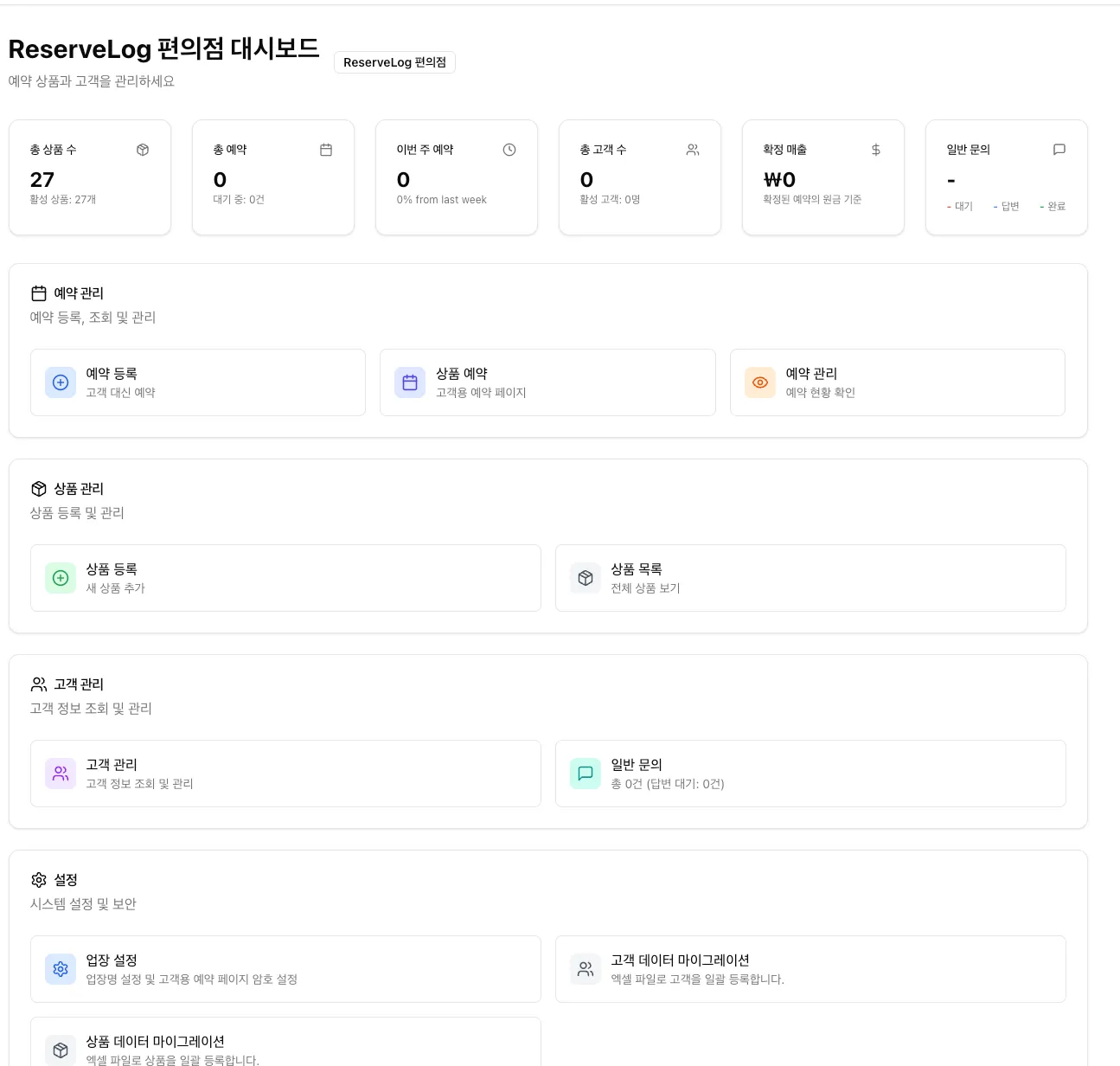Click the orange eye icon for 예약 관리
Viewport: 1120px width, 1066px height.
click(x=760, y=382)
